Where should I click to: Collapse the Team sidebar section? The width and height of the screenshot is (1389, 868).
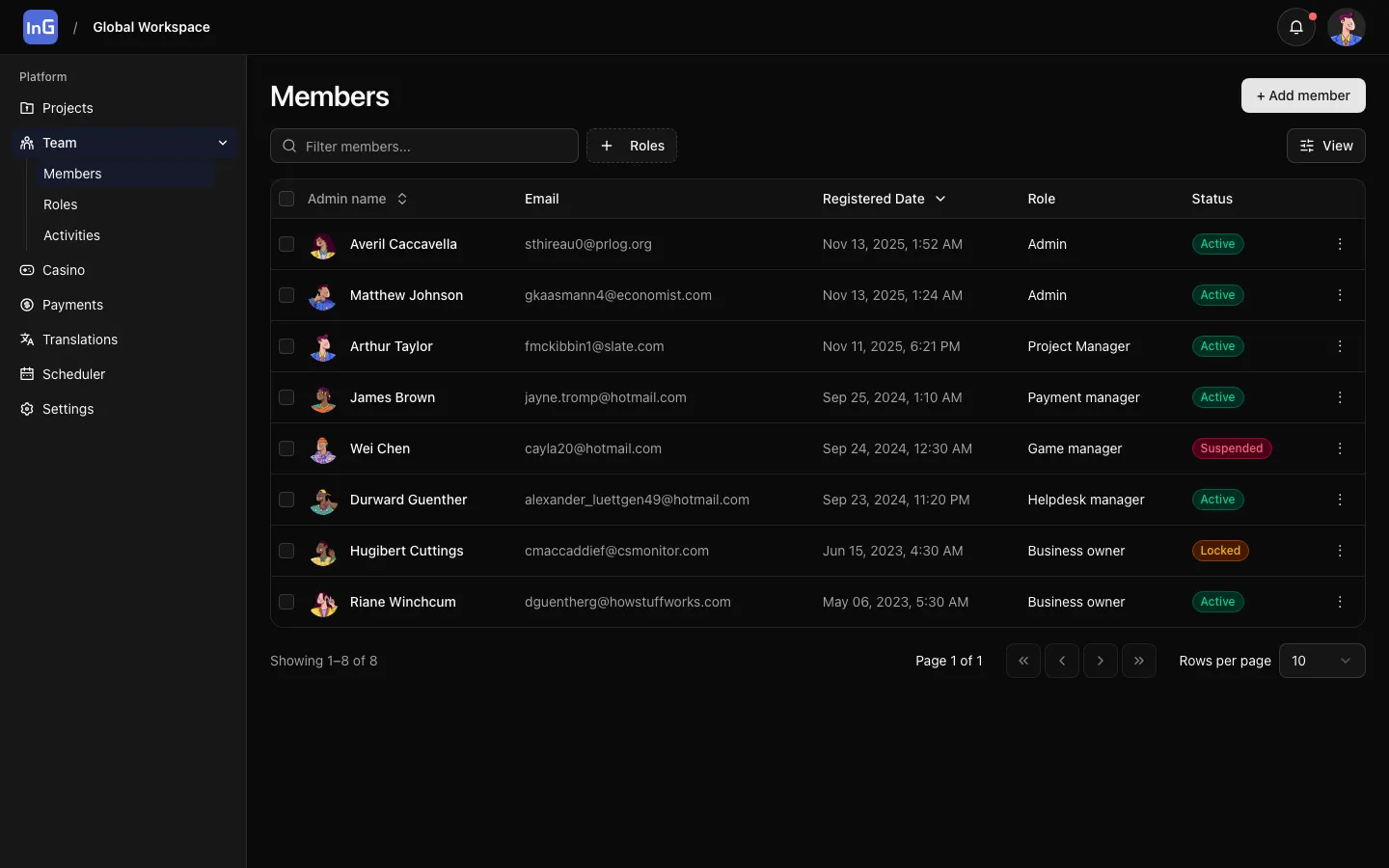[x=223, y=143]
